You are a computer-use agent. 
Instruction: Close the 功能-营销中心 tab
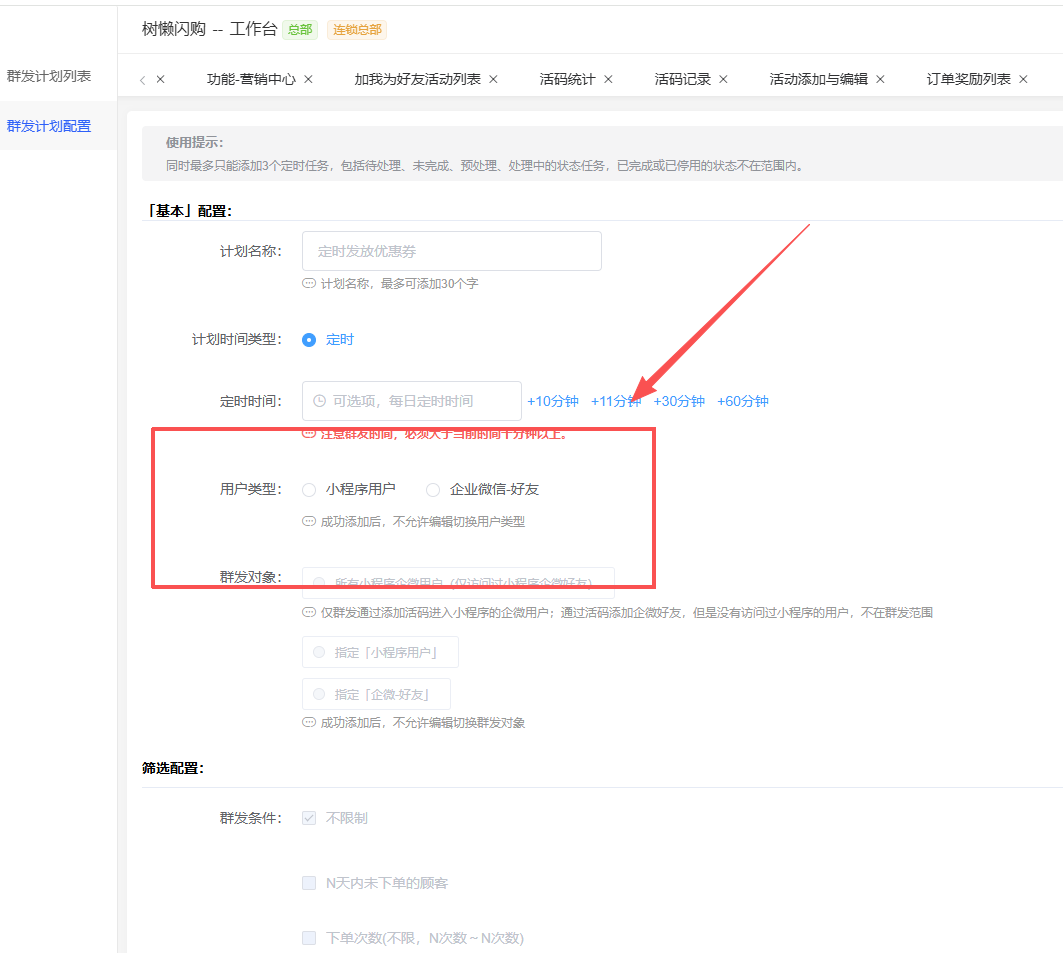(x=308, y=79)
